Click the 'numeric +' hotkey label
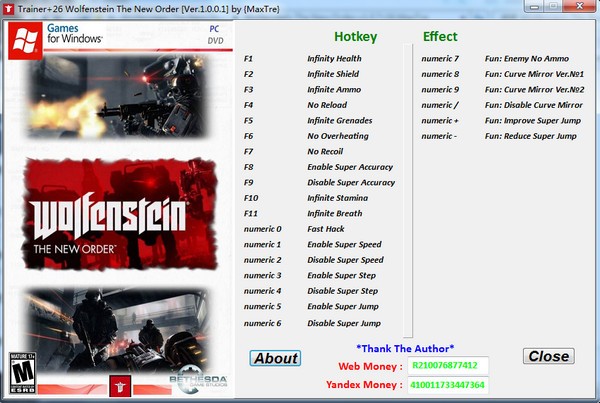Image resolution: width=600 pixels, height=403 pixels. 440,121
